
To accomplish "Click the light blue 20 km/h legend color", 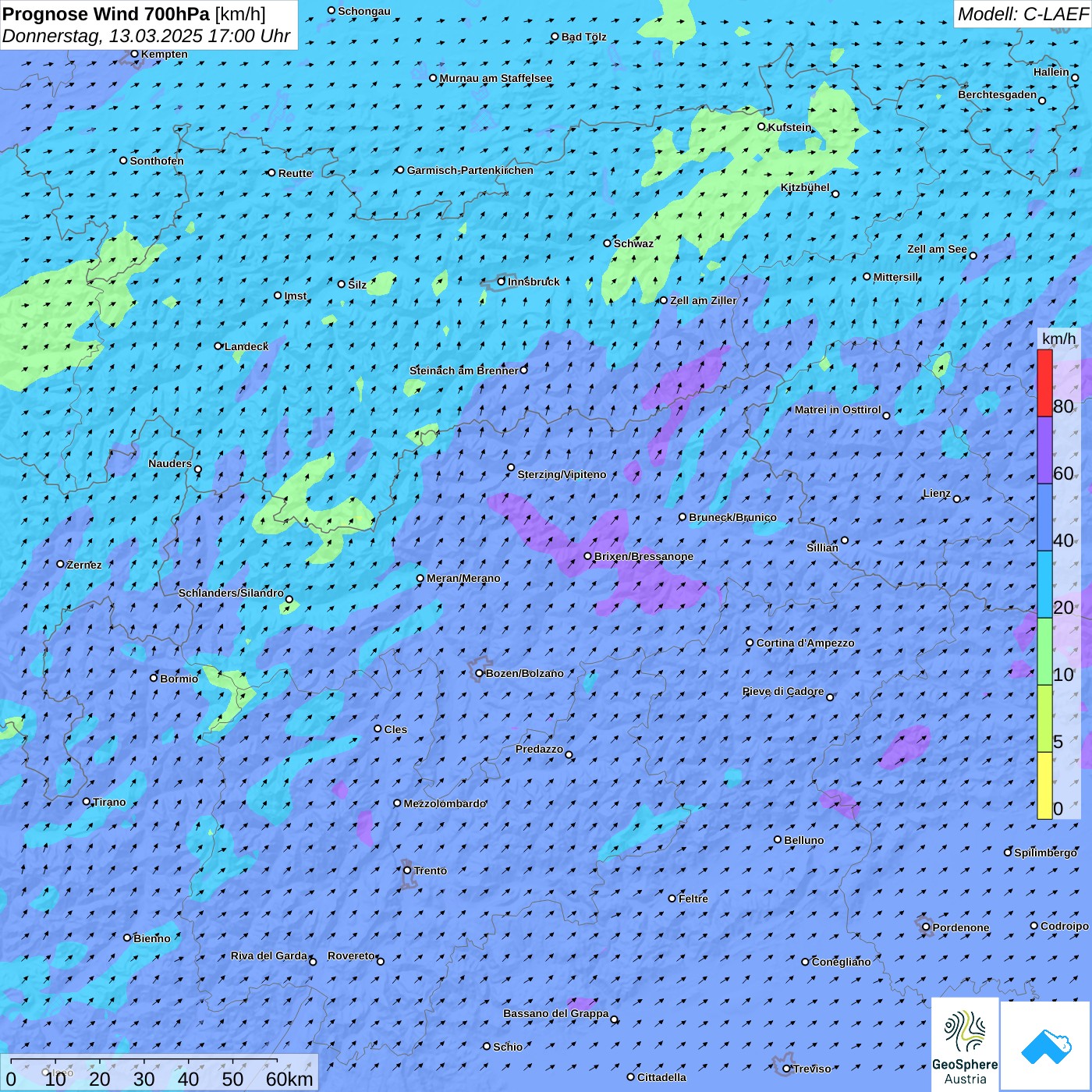I will coord(1044,584).
